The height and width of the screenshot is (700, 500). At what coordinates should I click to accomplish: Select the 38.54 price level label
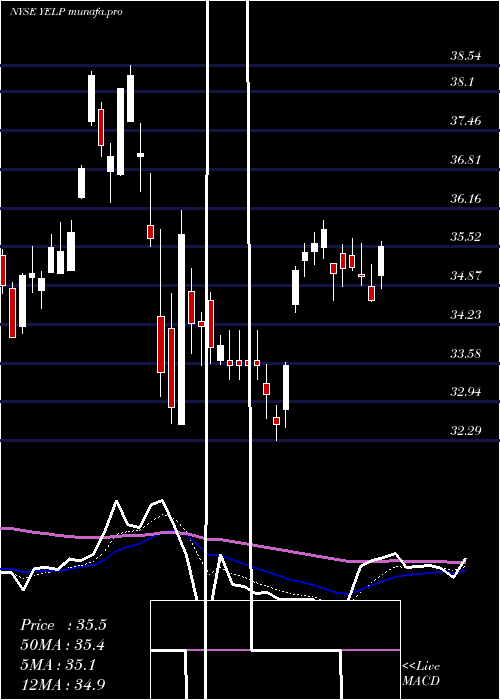pos(466,56)
